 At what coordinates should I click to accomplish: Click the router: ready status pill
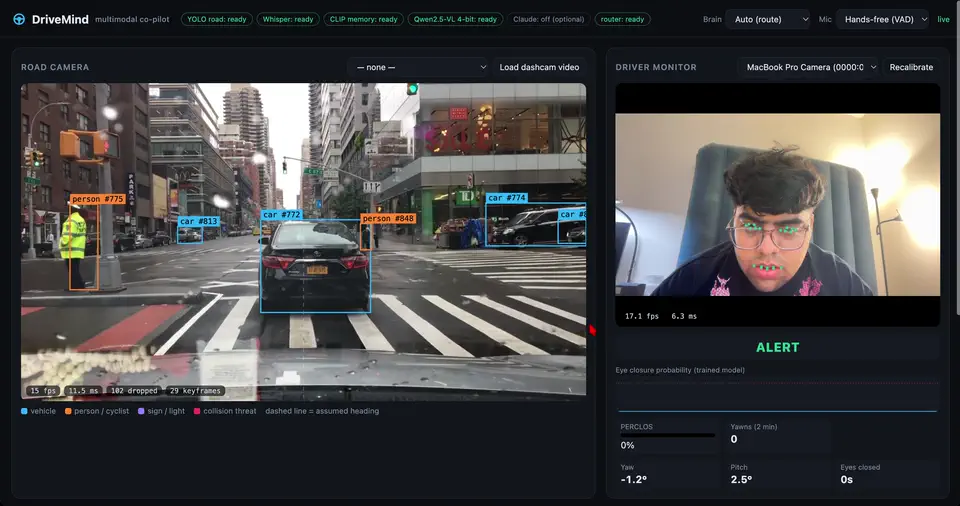tap(622, 20)
